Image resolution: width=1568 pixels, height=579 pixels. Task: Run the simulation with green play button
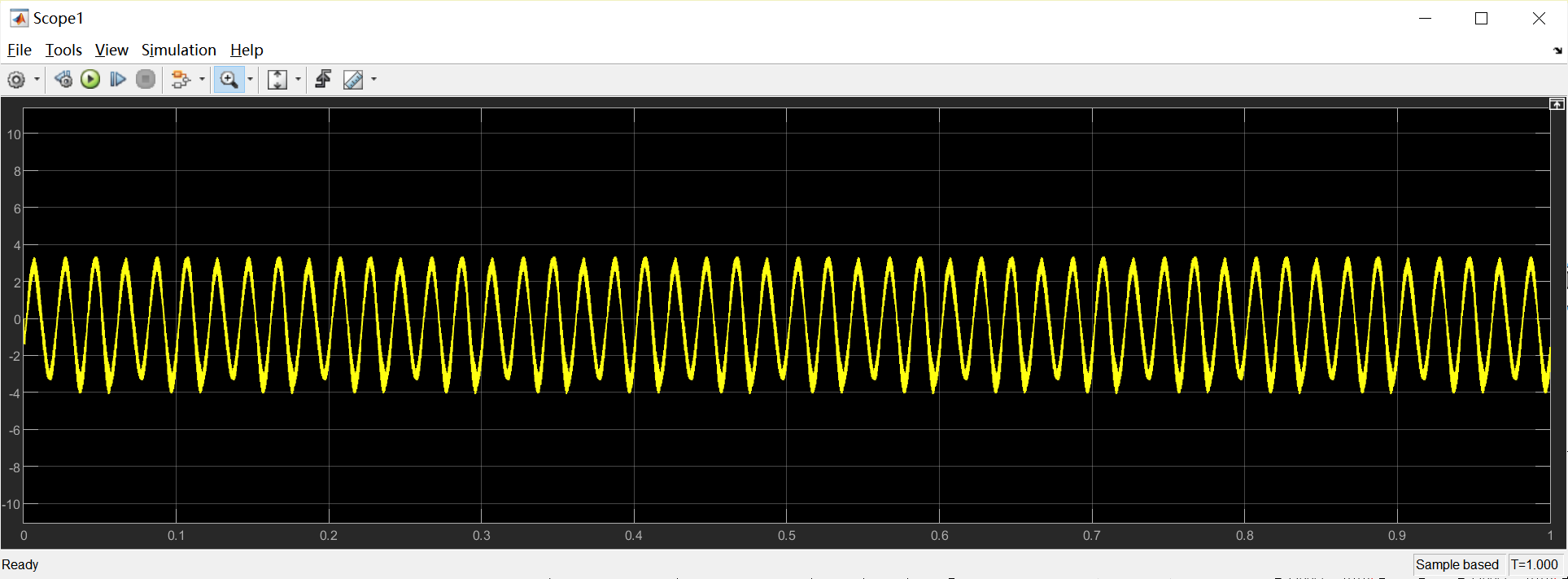pos(90,79)
